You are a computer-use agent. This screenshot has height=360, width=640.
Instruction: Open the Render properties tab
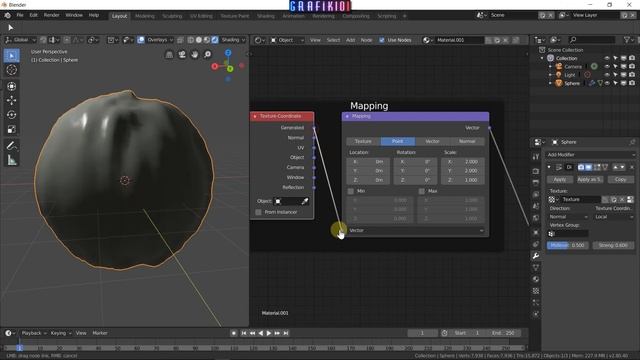[536, 171]
